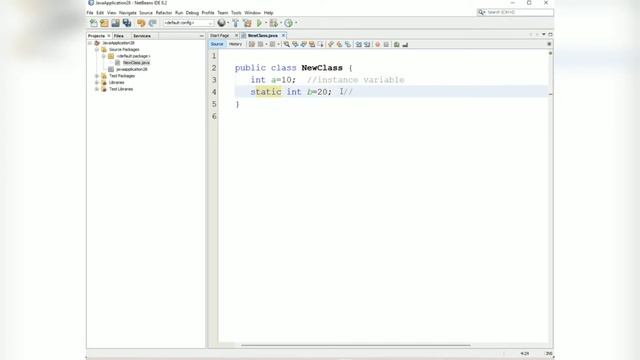Switch to History view button
Screen dimensions: 640x360
[x=235, y=44]
